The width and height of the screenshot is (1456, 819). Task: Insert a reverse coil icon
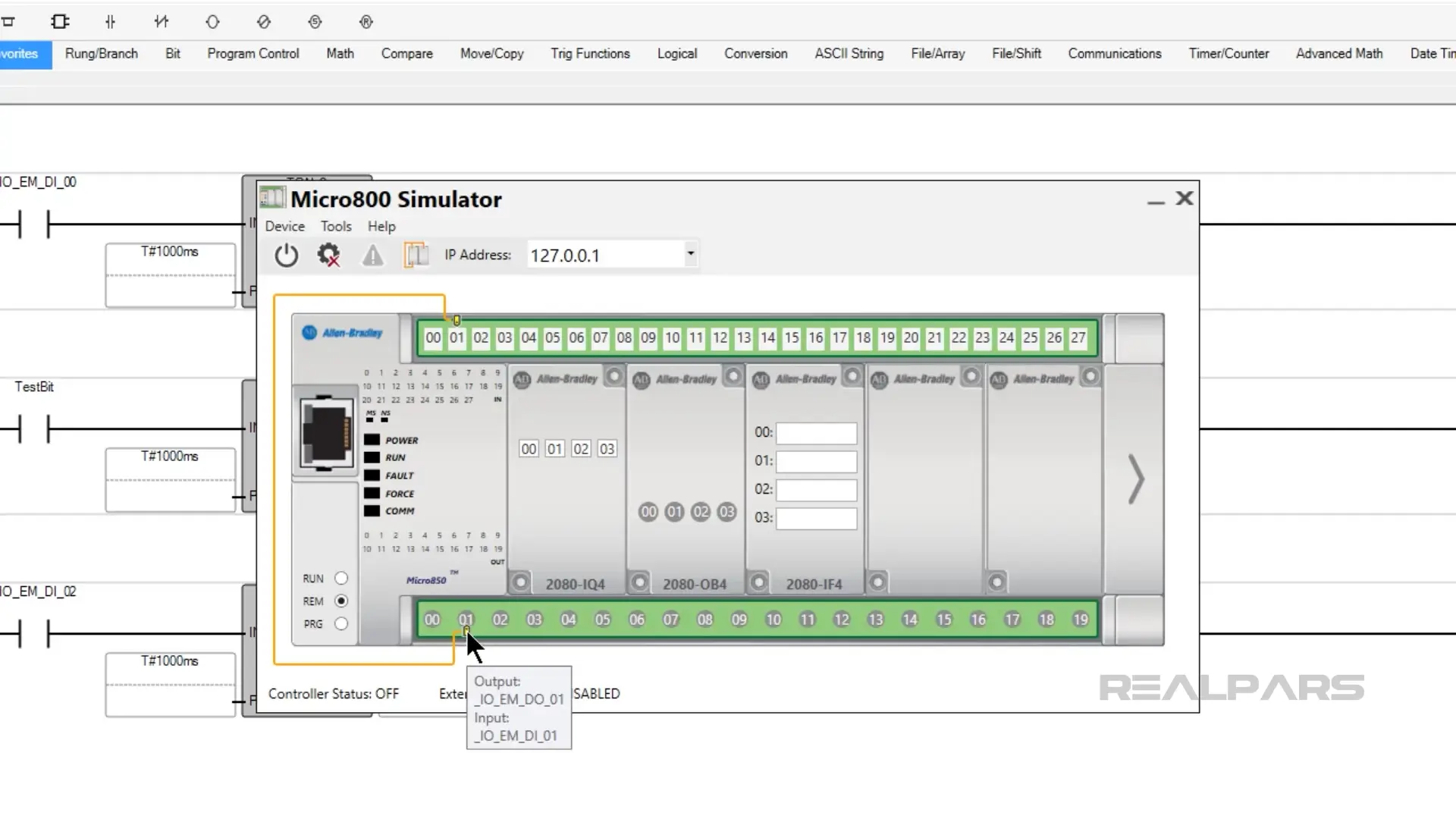pos(264,22)
